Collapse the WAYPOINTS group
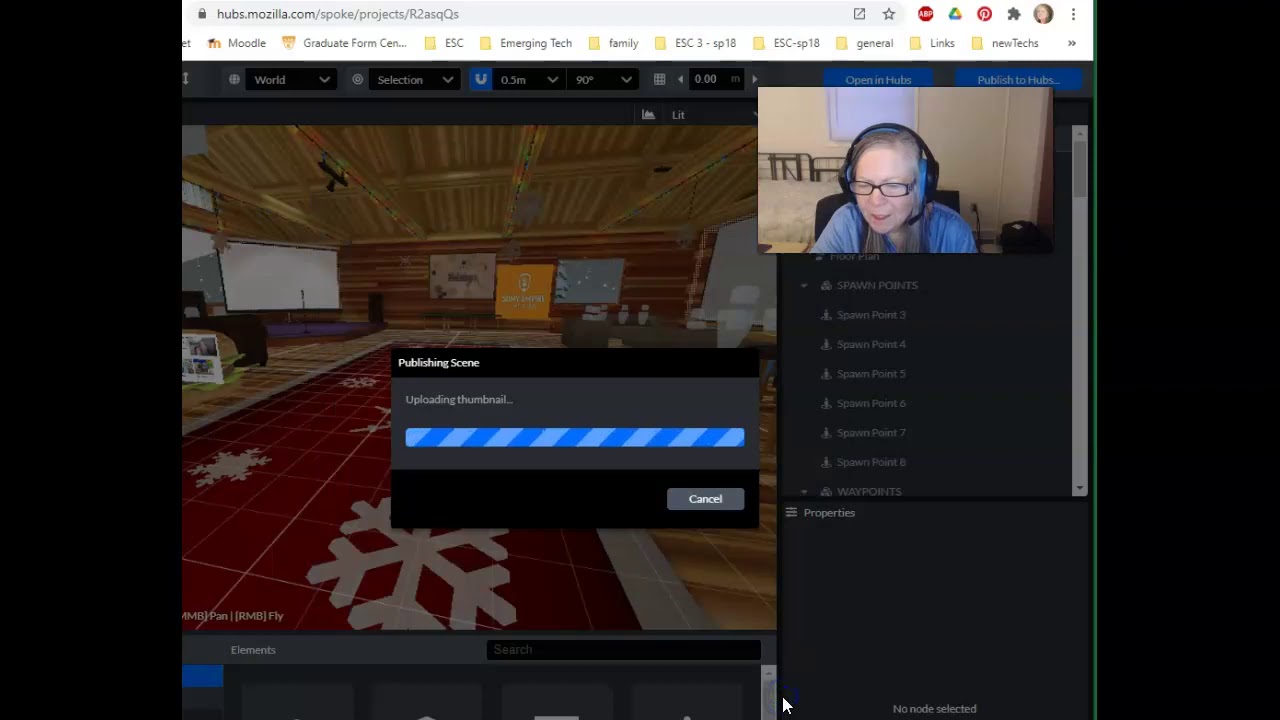Image resolution: width=1280 pixels, height=720 pixels. pos(804,492)
